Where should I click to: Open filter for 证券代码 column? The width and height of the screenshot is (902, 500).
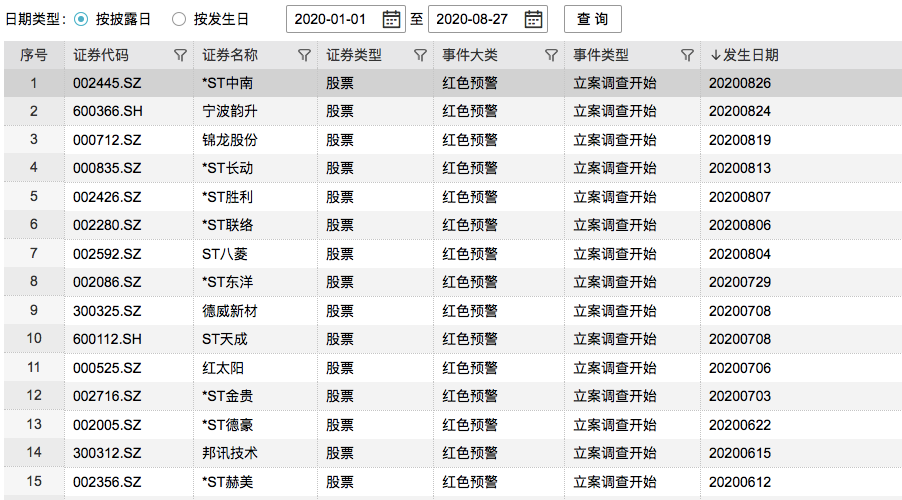180,55
